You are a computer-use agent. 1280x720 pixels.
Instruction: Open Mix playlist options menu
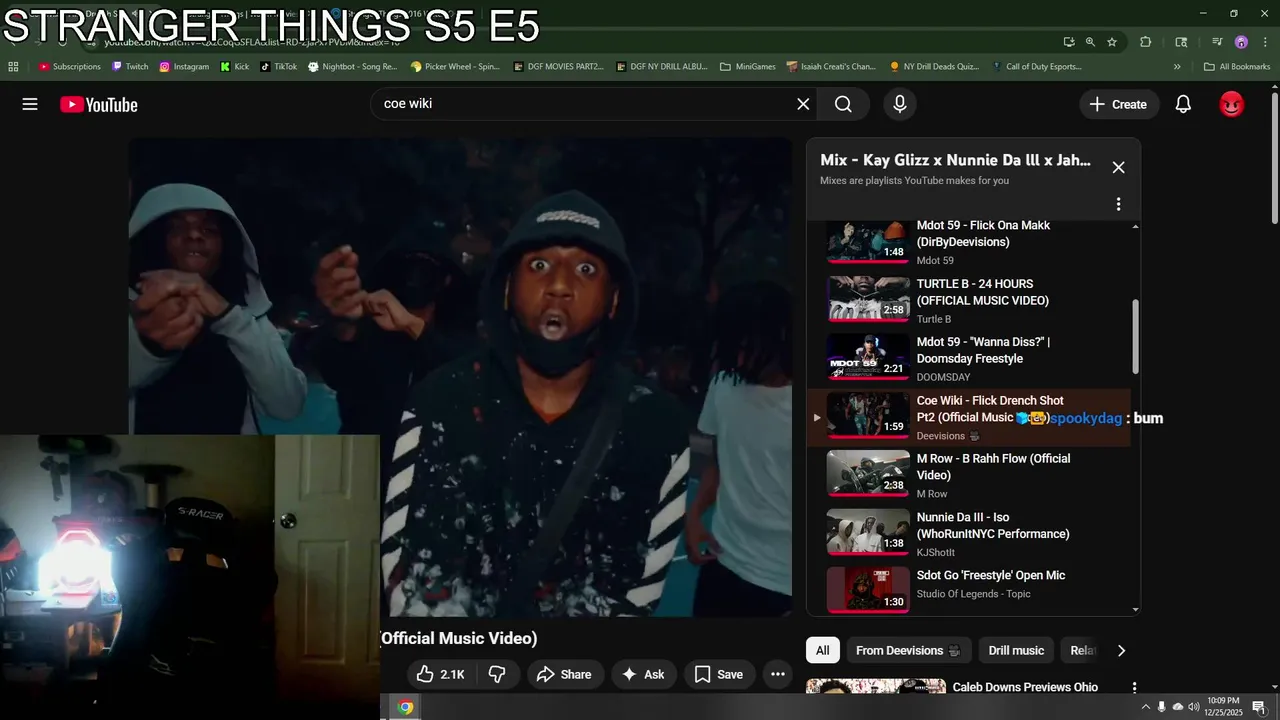pyautogui.click(x=1118, y=204)
